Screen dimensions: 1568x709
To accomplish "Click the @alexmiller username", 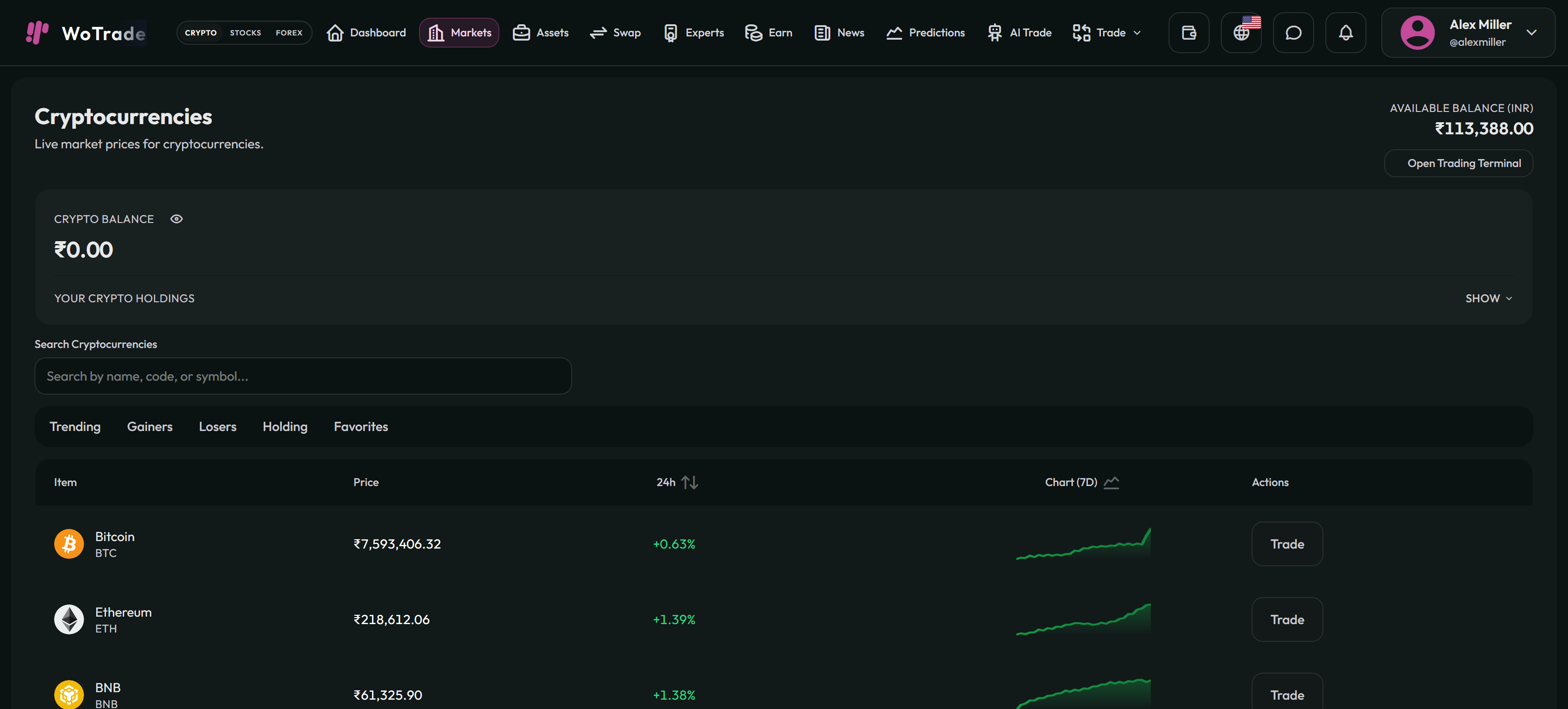I will coord(1477,42).
